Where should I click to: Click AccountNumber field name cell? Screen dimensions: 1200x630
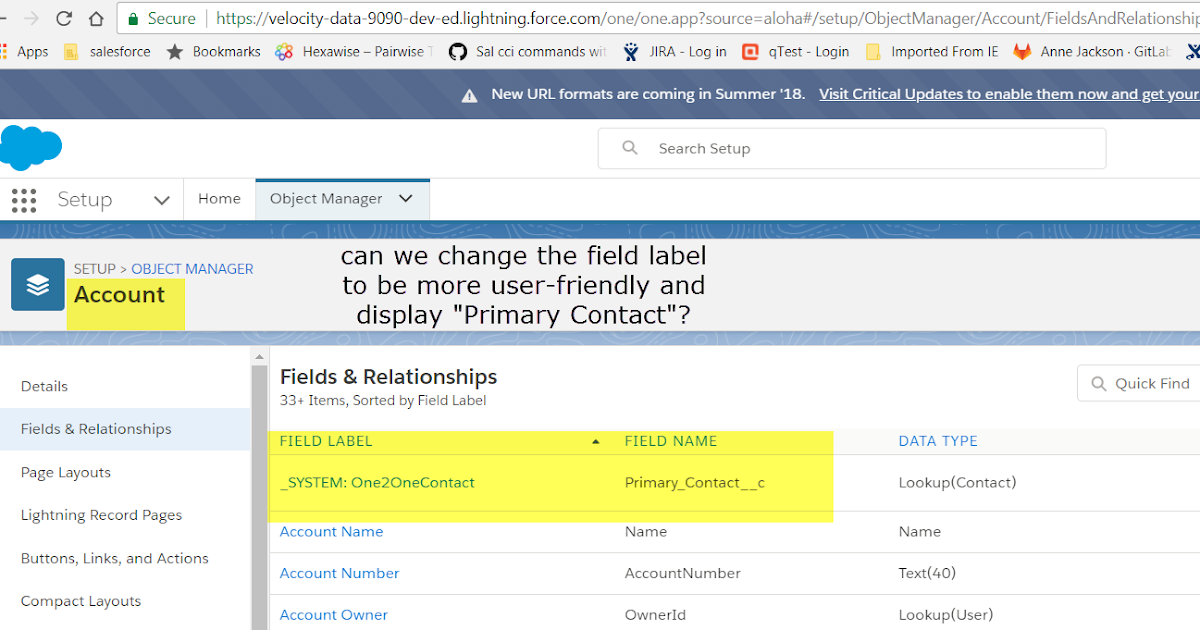coord(683,573)
